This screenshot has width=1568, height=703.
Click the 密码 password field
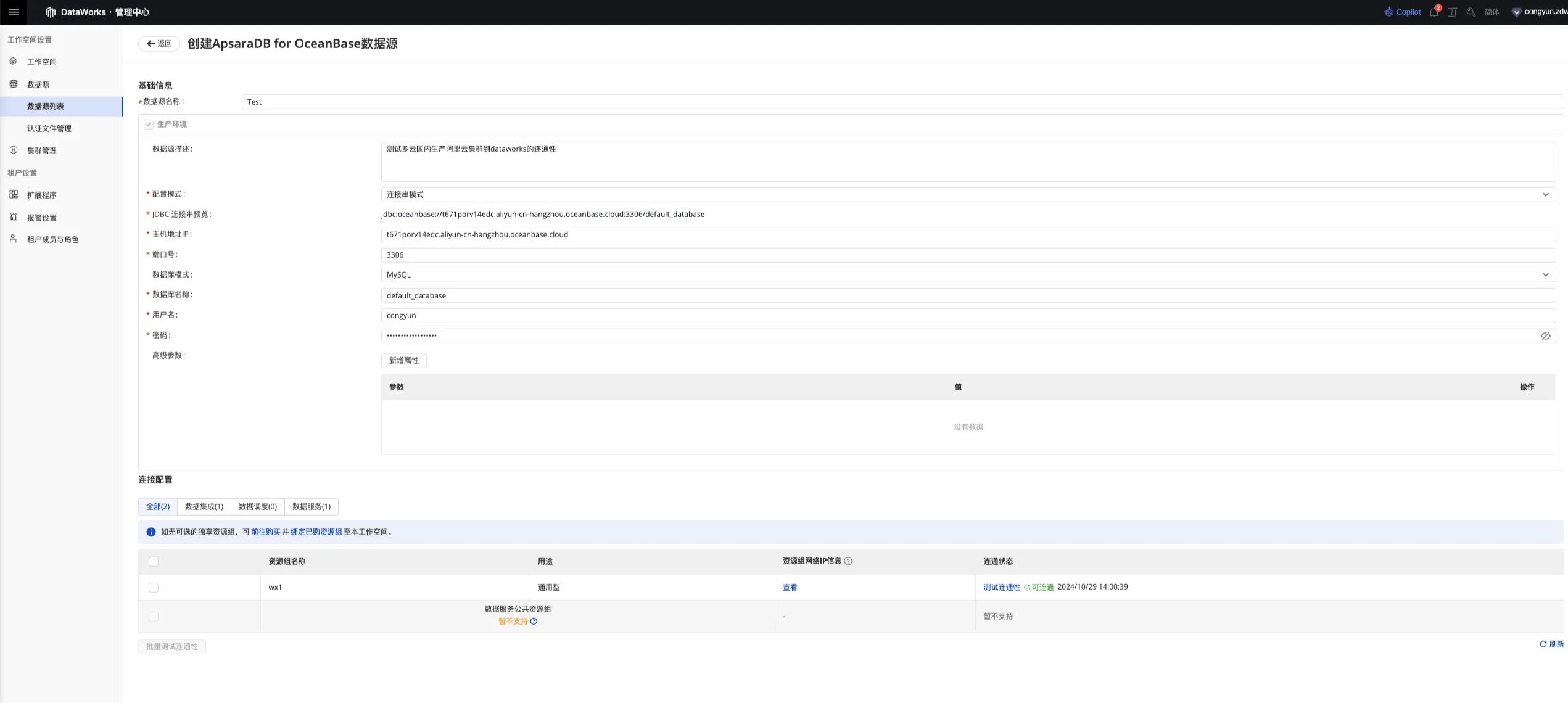click(x=968, y=335)
